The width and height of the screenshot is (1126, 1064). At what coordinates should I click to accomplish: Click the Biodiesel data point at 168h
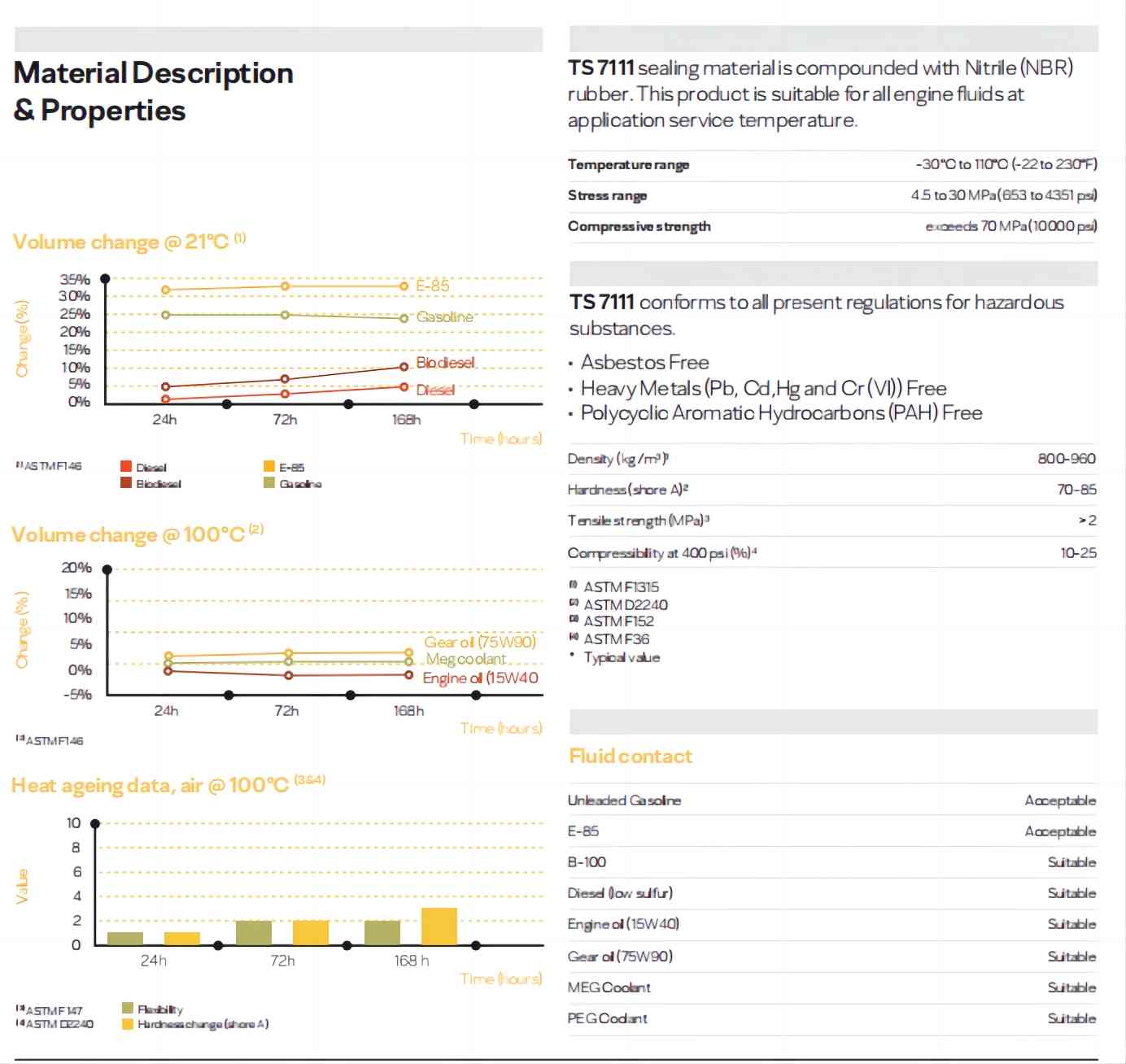click(404, 367)
